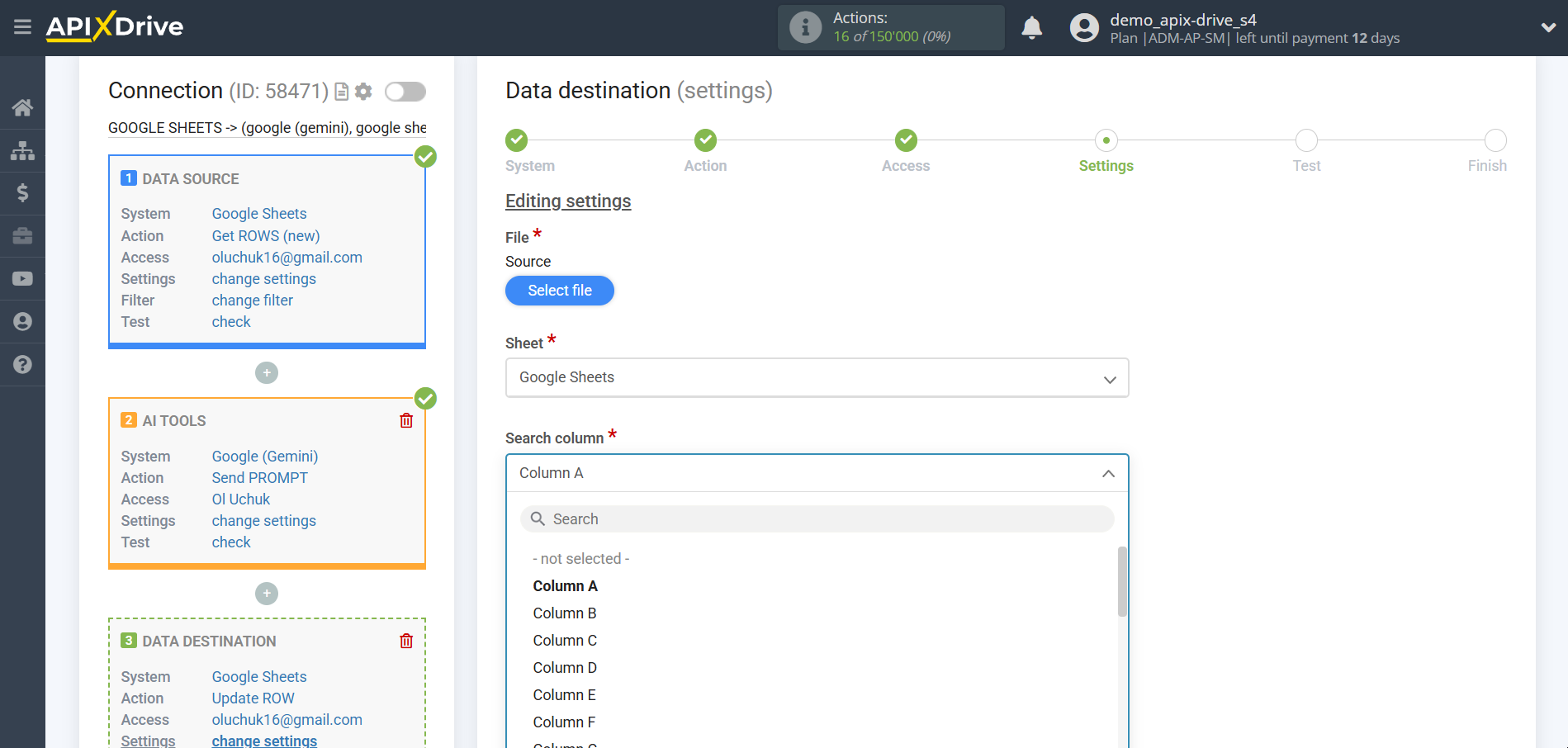
Task: Open the briefcase services icon in sidebar
Action: click(x=22, y=236)
